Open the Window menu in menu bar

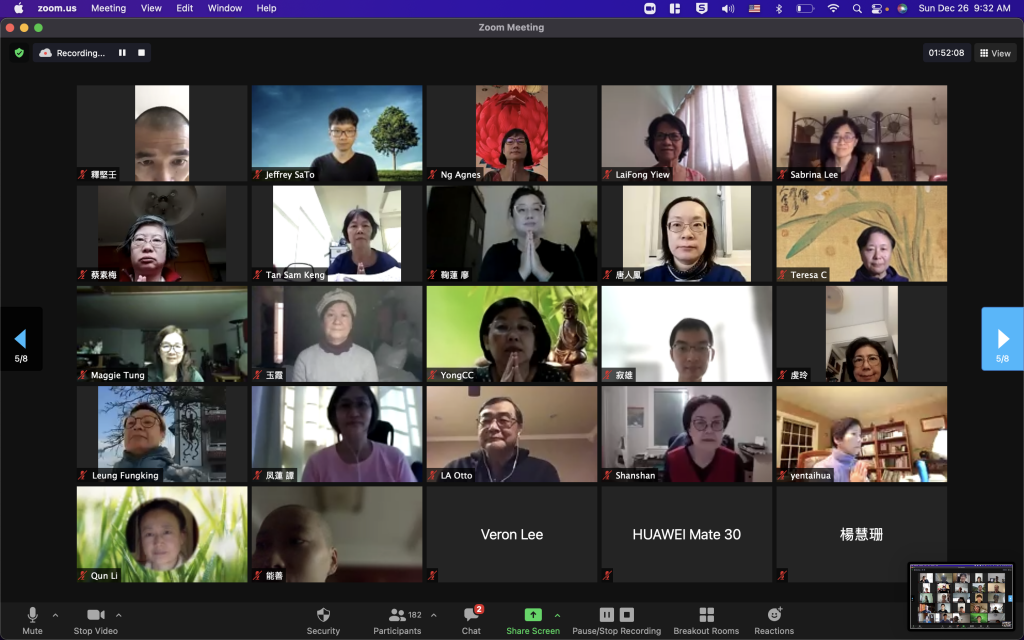224,8
